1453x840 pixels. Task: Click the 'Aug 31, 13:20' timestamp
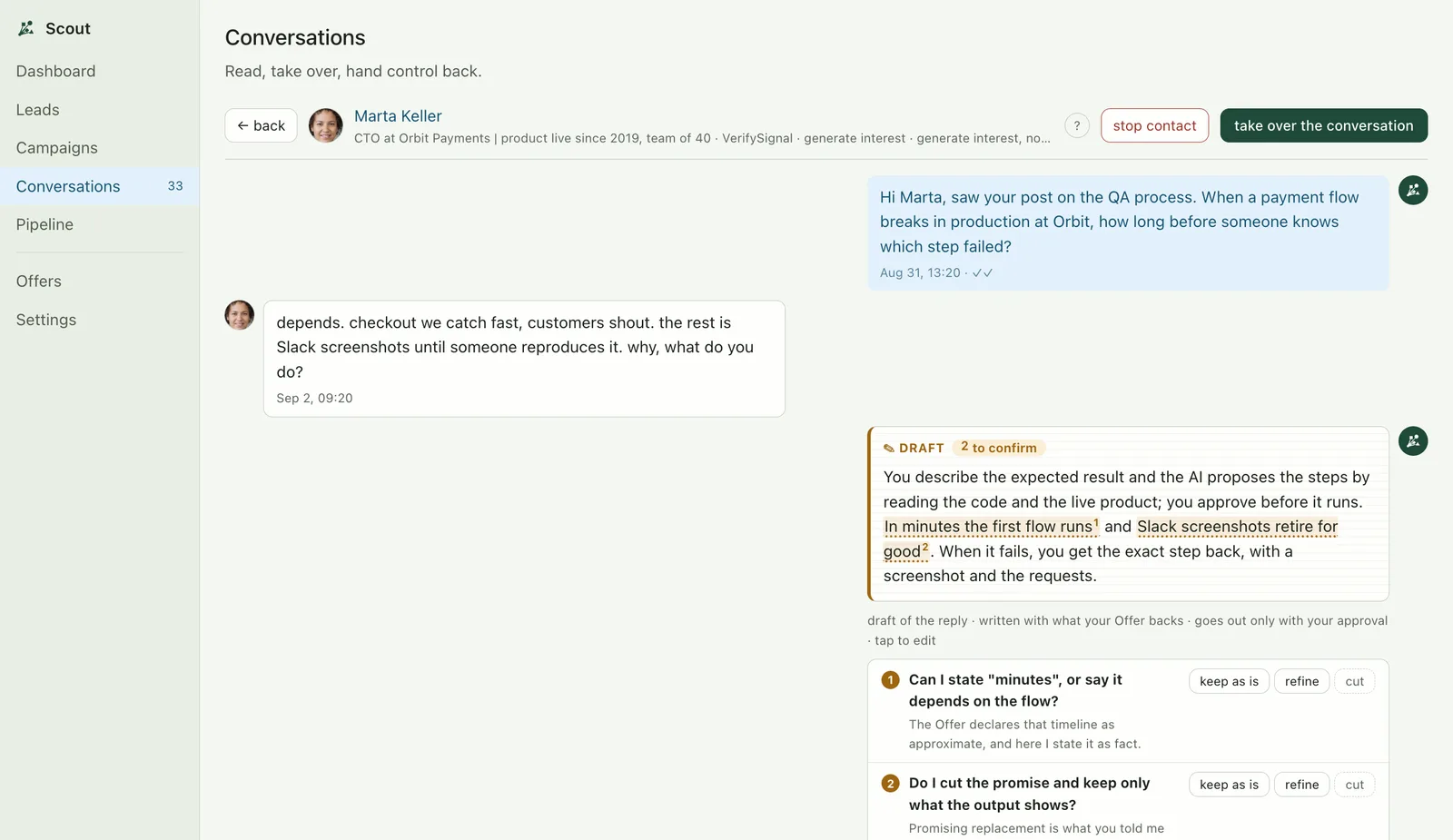point(920,272)
